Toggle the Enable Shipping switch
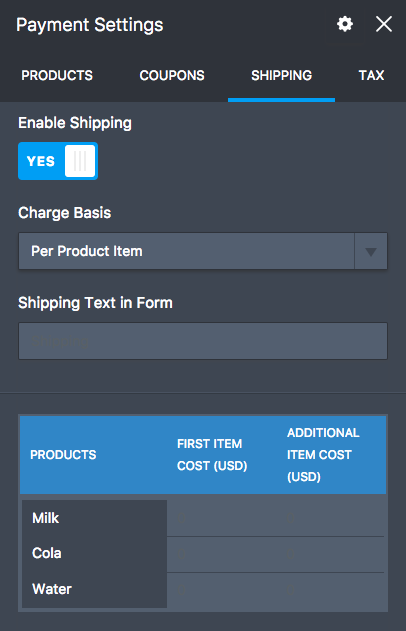Viewport: 406px width, 631px height. pos(58,161)
